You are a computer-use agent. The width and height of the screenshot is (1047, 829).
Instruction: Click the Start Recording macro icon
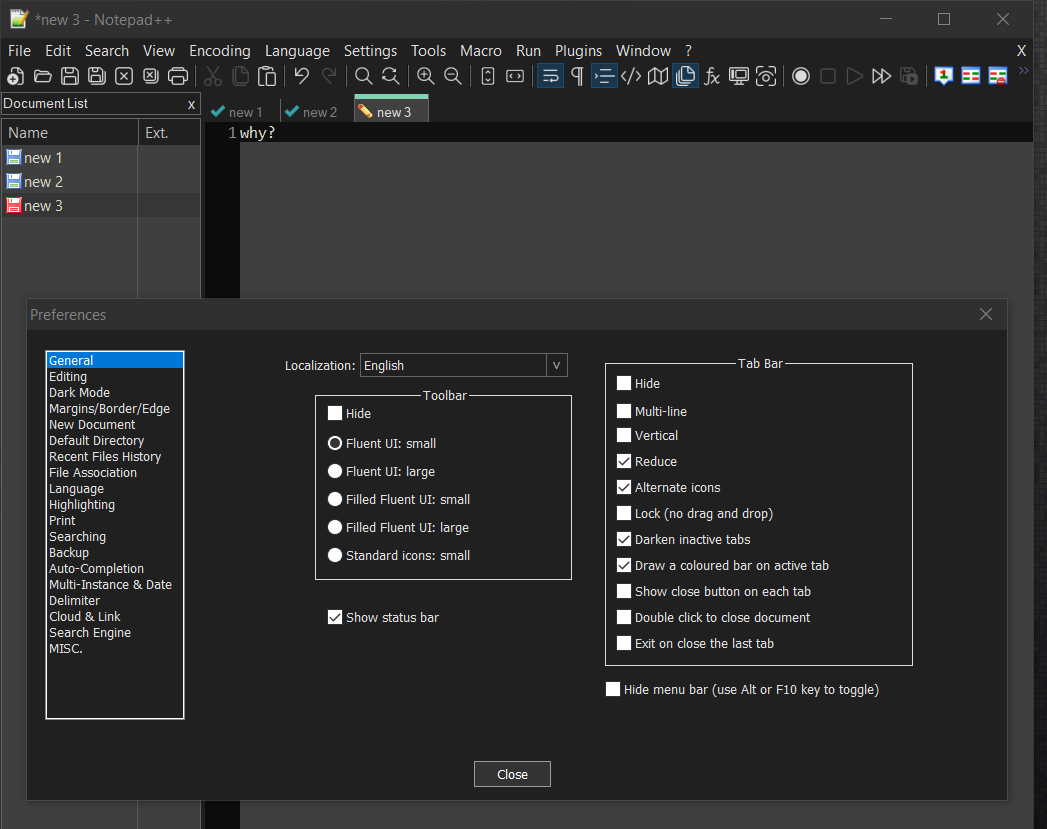tap(801, 76)
